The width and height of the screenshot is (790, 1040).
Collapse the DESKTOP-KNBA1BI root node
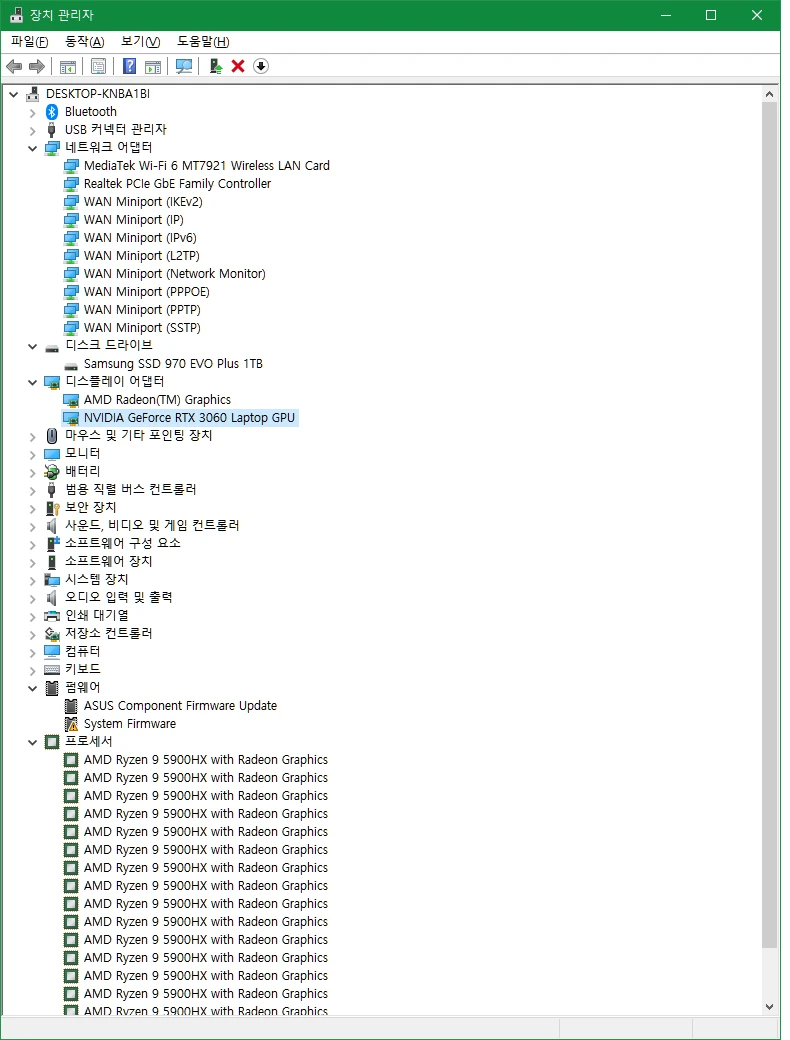click(13, 94)
